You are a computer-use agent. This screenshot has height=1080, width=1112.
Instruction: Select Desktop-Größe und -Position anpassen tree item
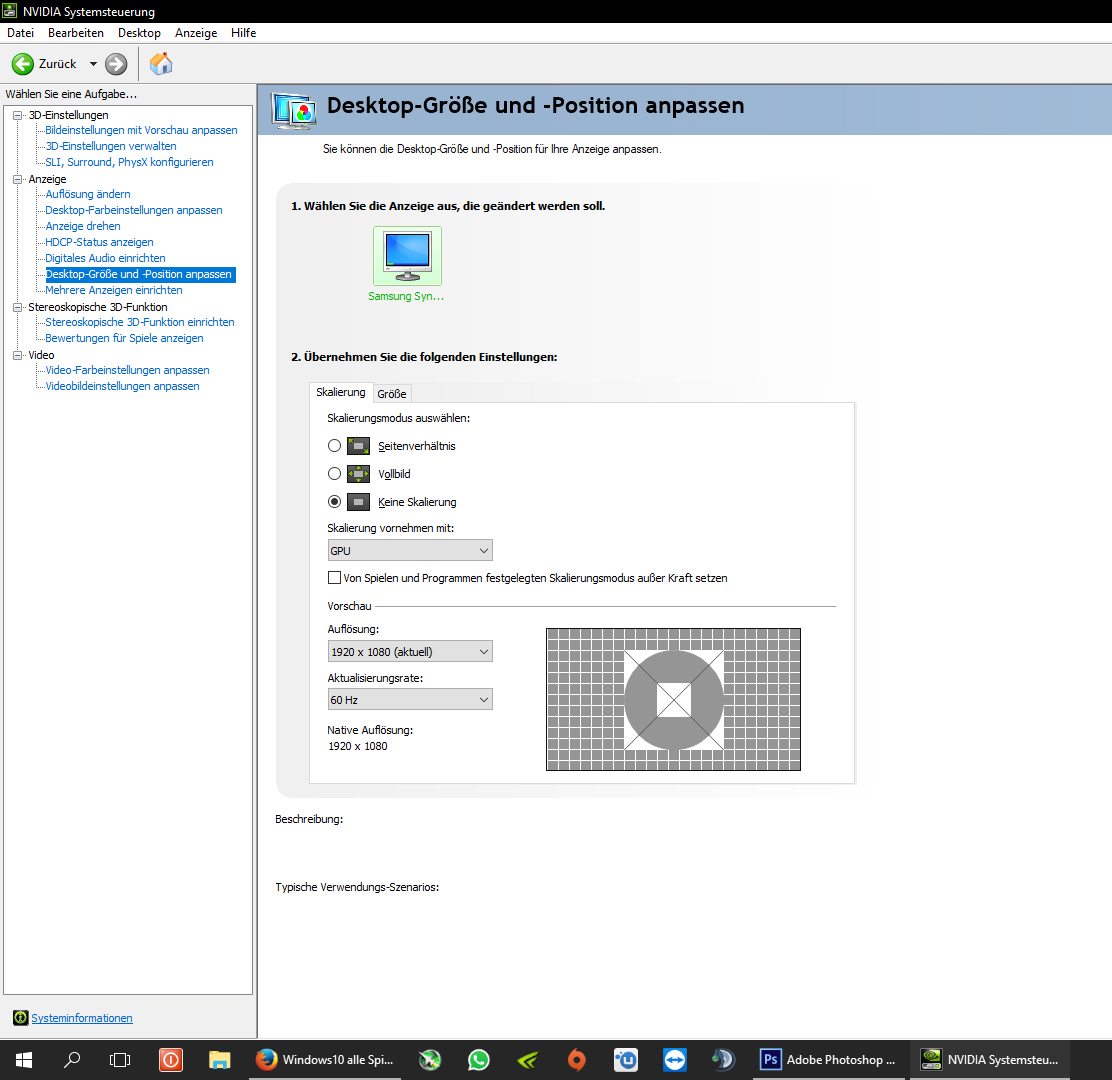[140, 274]
